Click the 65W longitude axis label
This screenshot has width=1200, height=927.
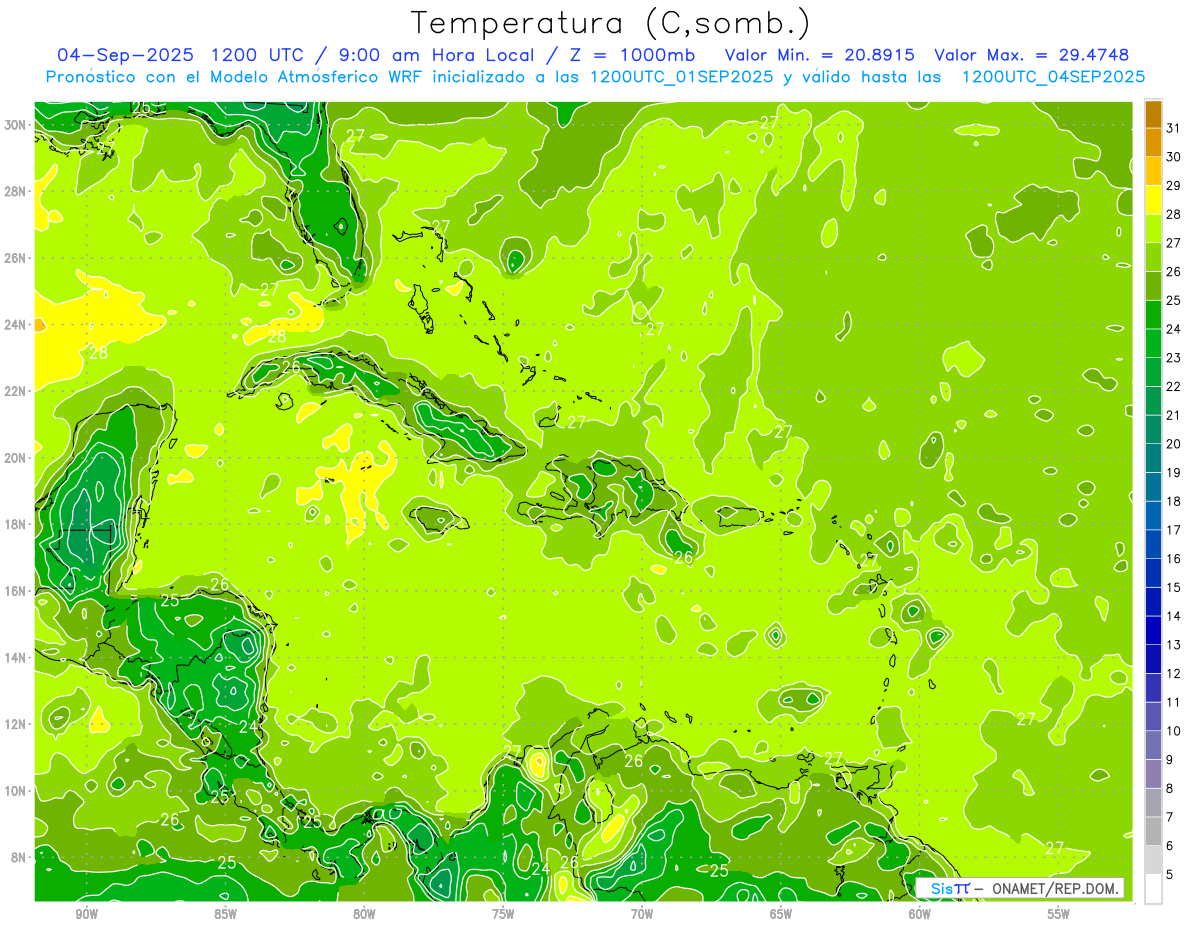781,914
